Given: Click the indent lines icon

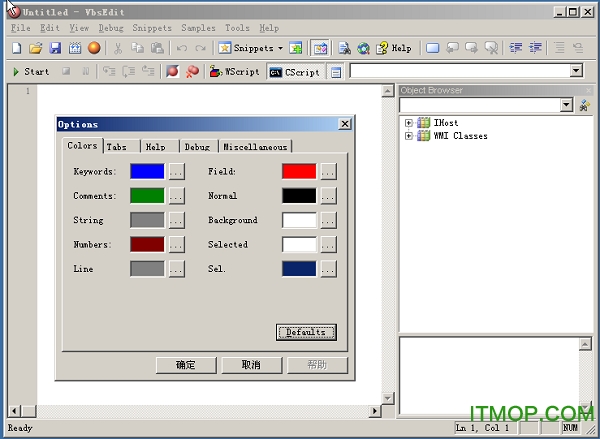Looking at the screenshot, I should [x=535, y=48].
